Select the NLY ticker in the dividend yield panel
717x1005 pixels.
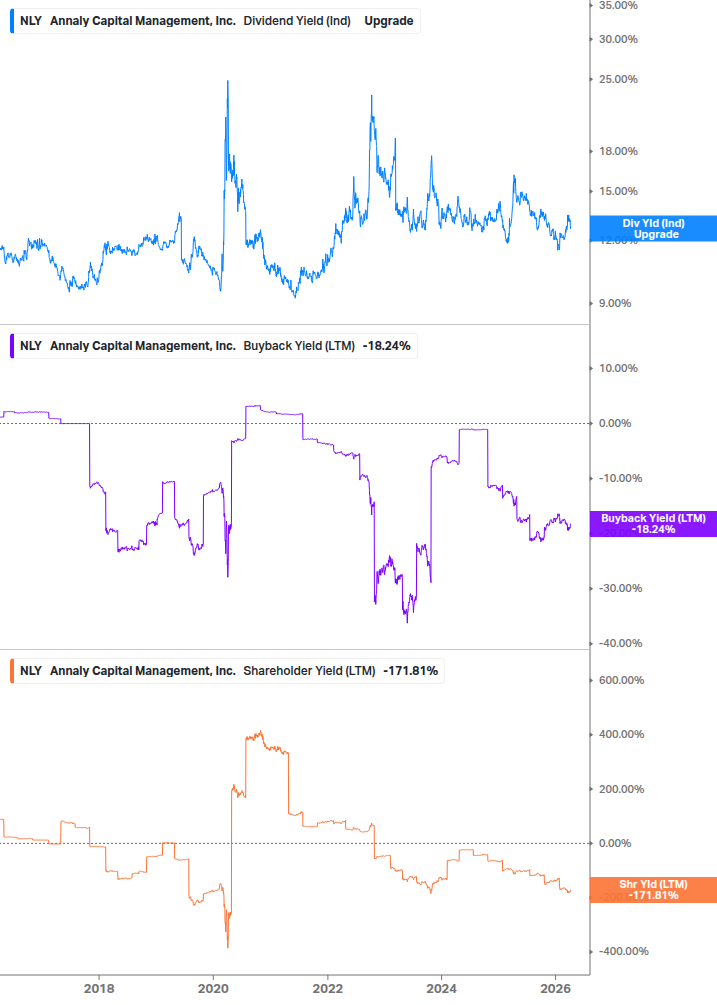pyautogui.click(x=30, y=20)
